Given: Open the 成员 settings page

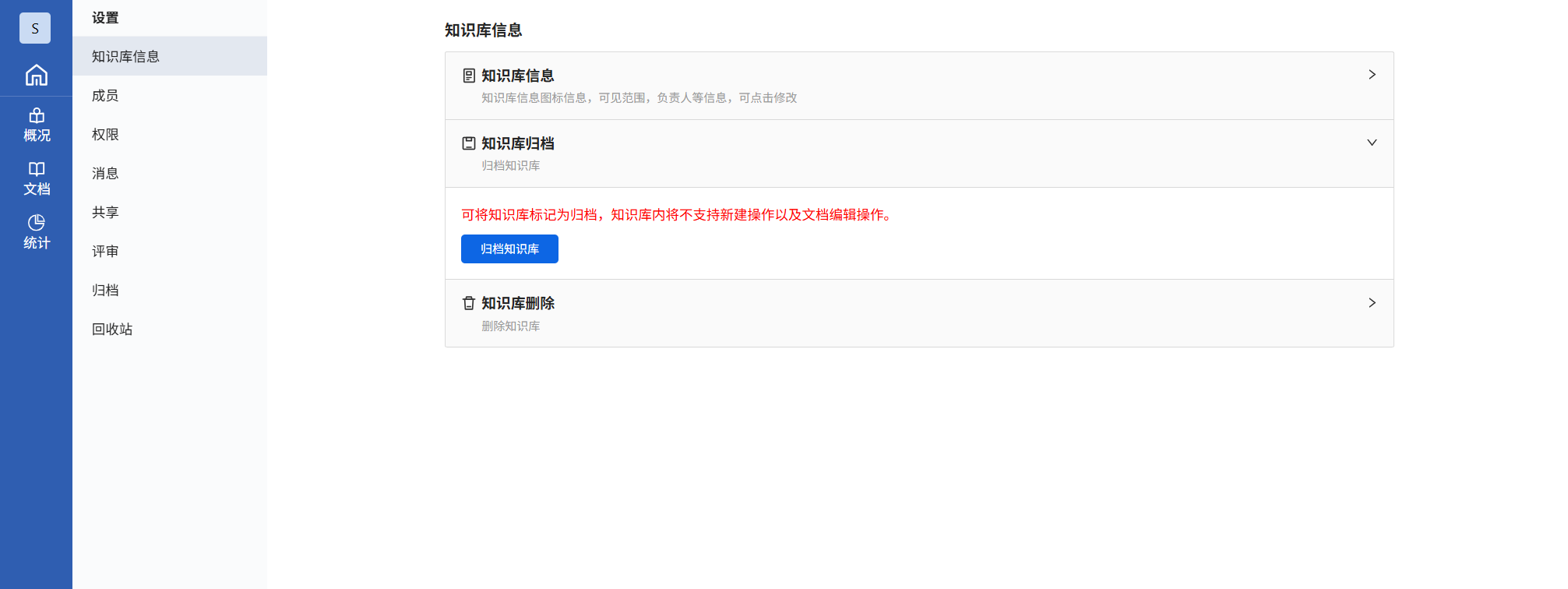Looking at the screenshot, I should pyautogui.click(x=170, y=95).
